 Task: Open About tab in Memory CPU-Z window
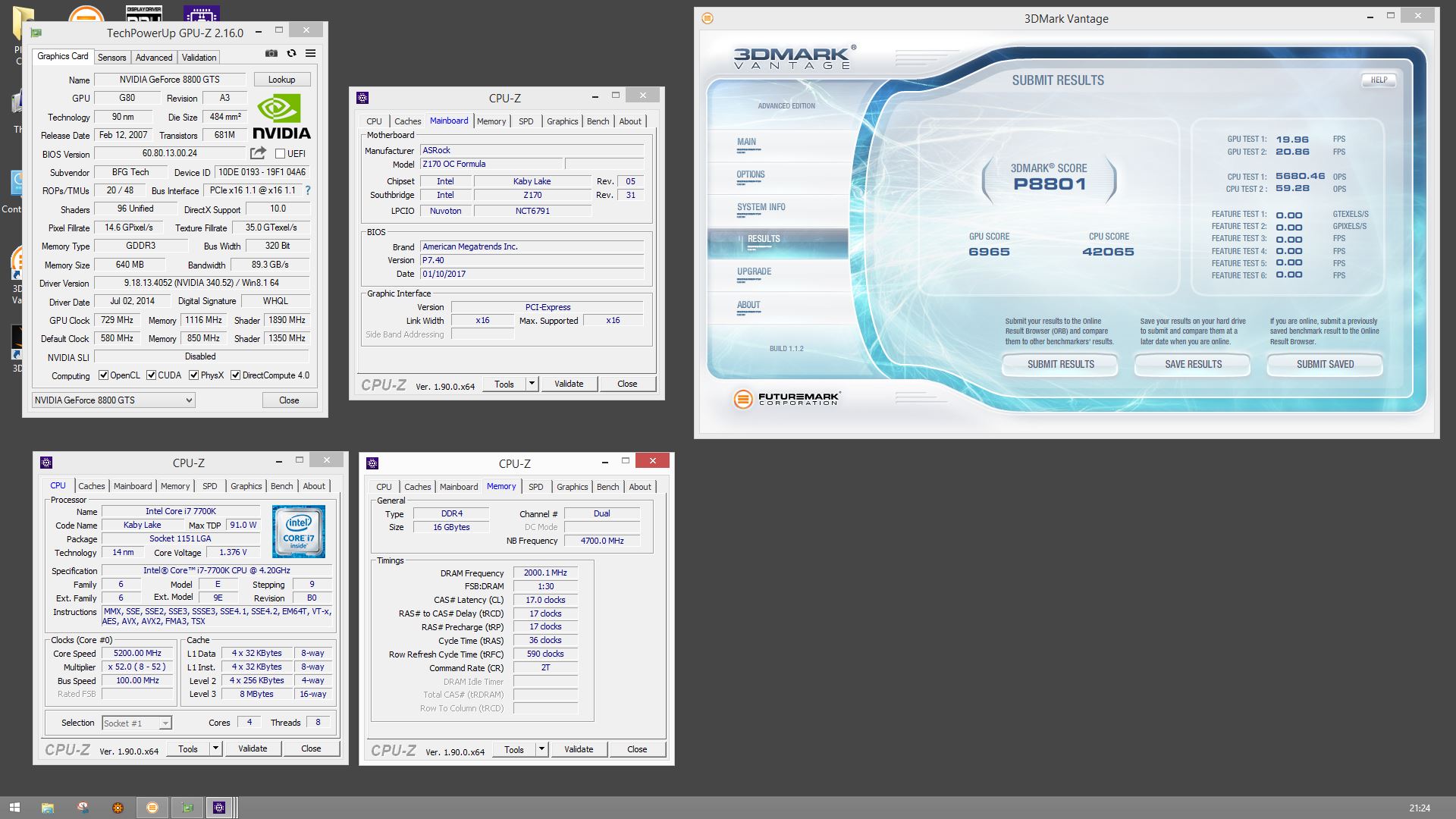[x=640, y=487]
